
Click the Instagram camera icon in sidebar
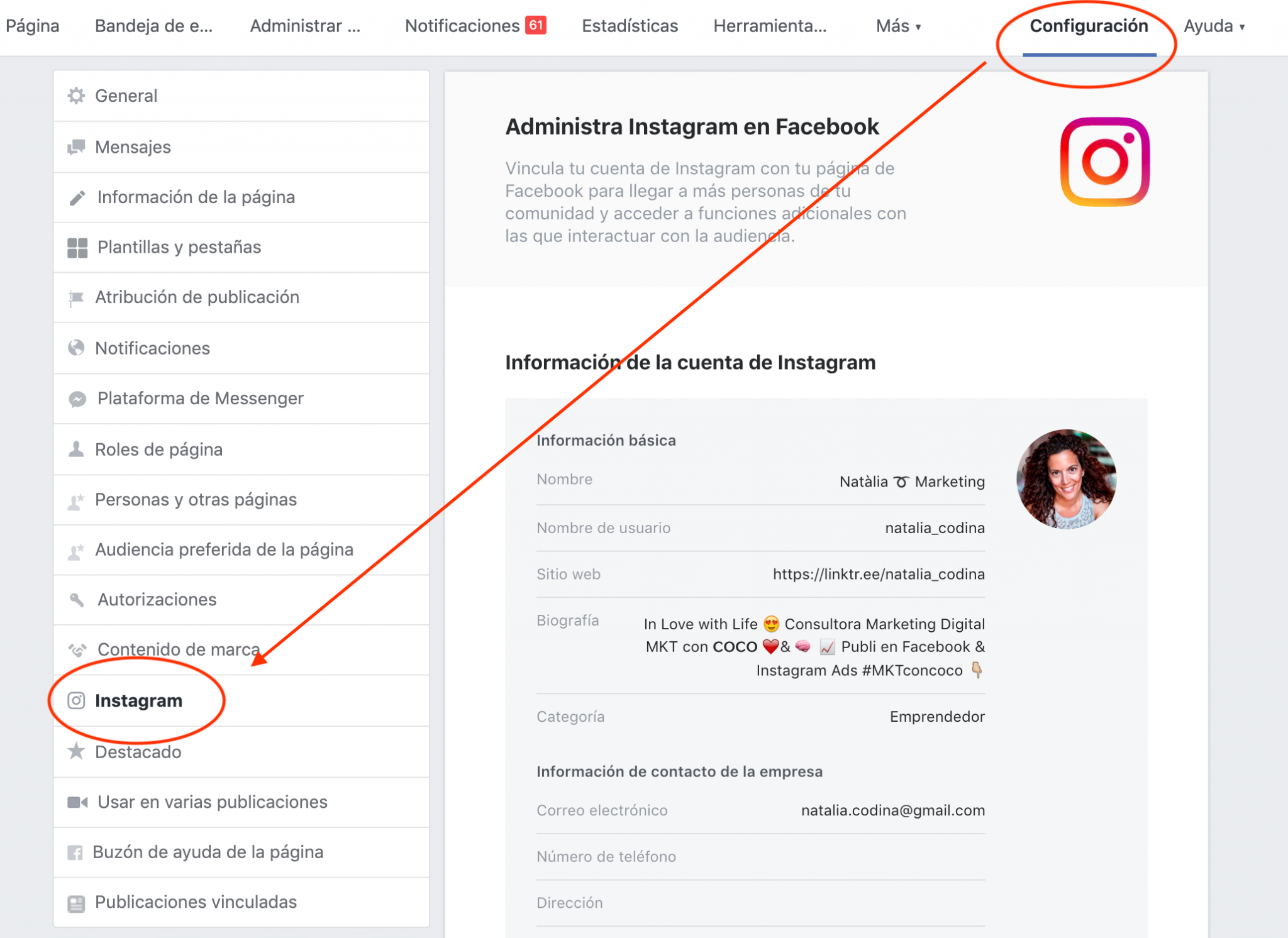[76, 700]
